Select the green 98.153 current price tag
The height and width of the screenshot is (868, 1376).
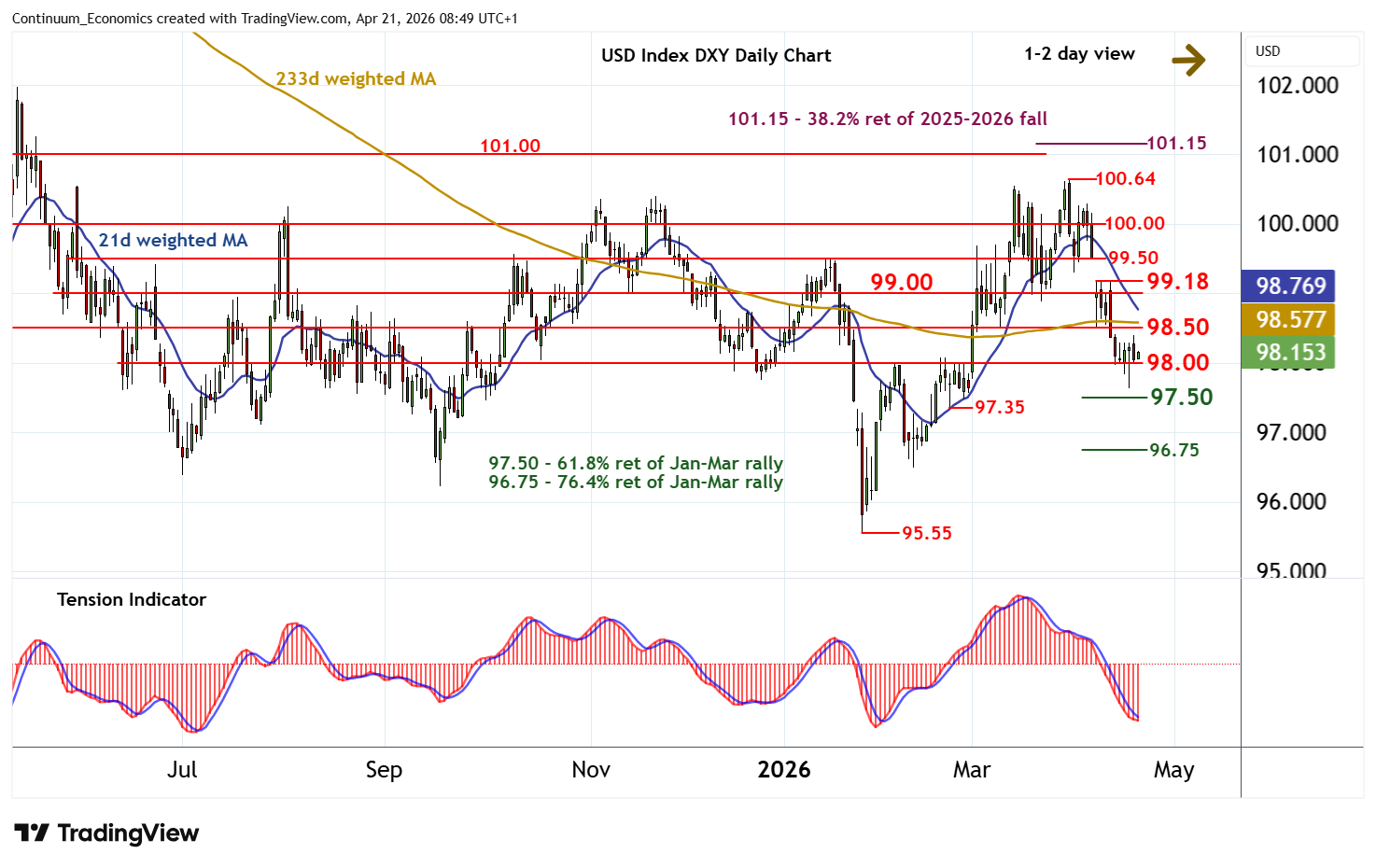[x=1290, y=352]
